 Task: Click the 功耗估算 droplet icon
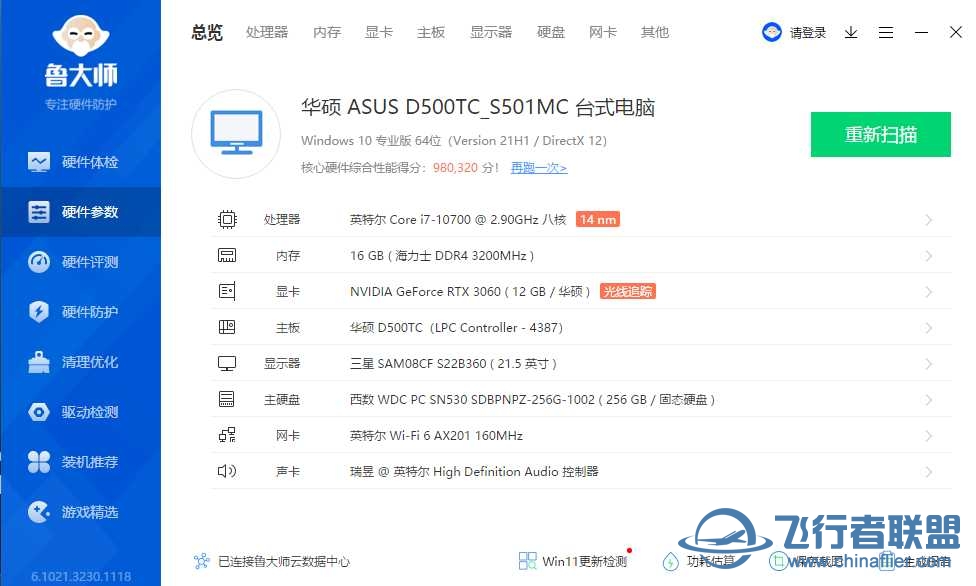click(670, 561)
